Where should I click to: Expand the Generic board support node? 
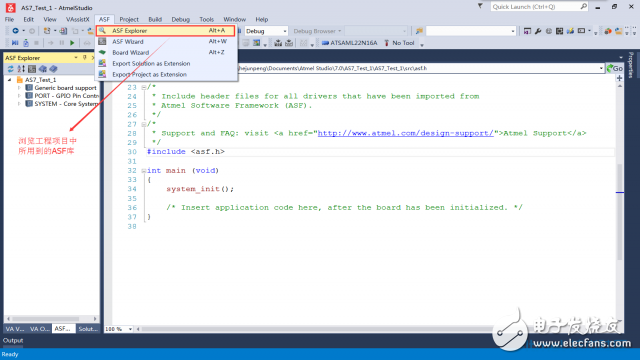point(19,88)
